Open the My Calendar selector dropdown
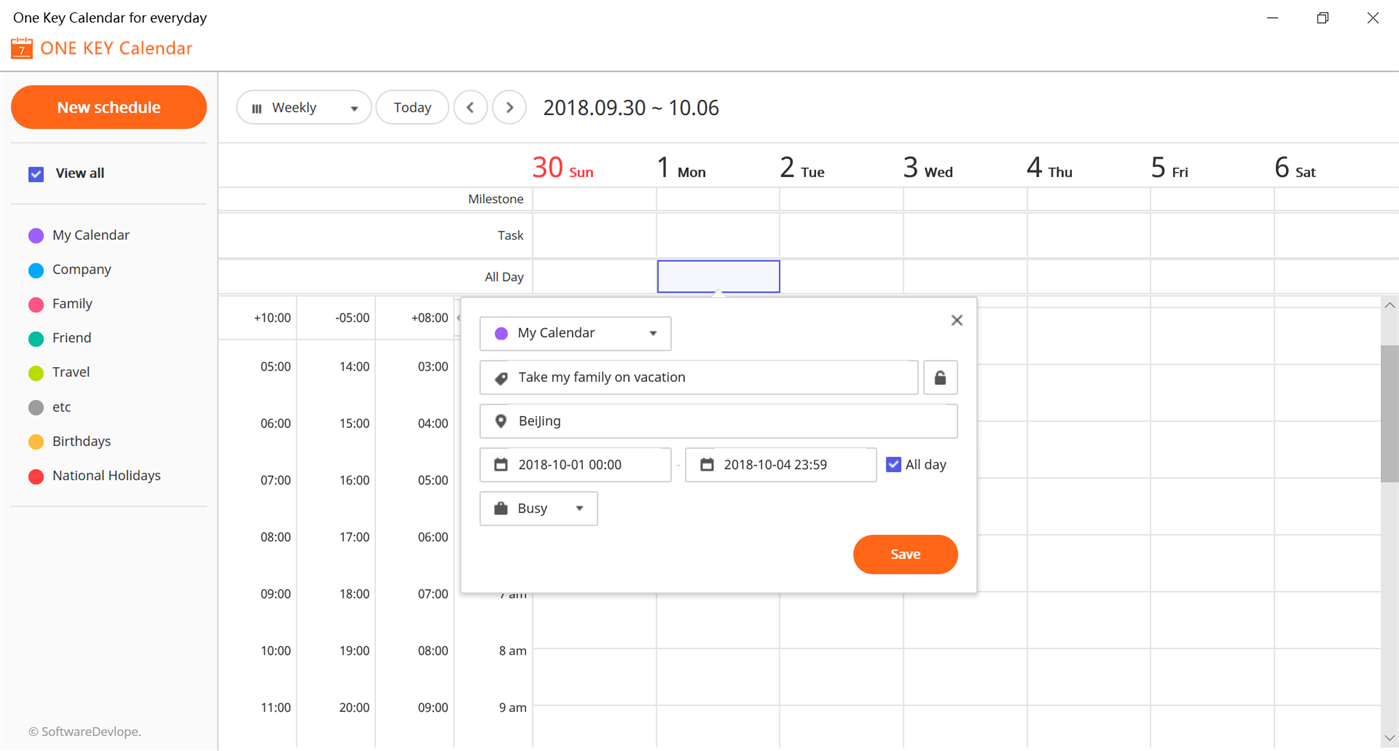This screenshot has width=1399, height=751. tap(656, 333)
